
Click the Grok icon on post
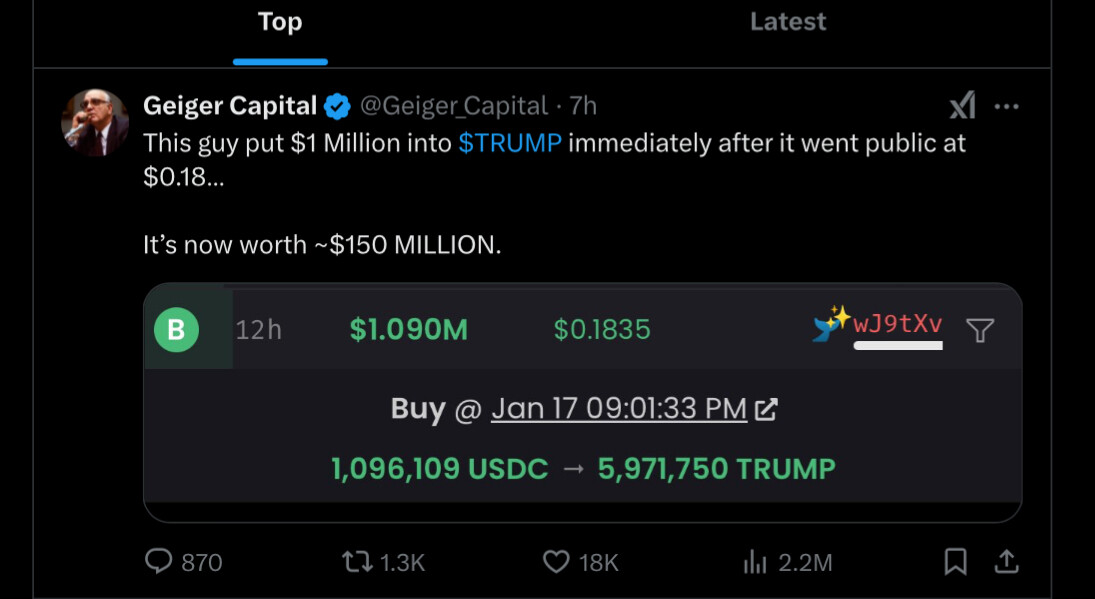point(961,105)
